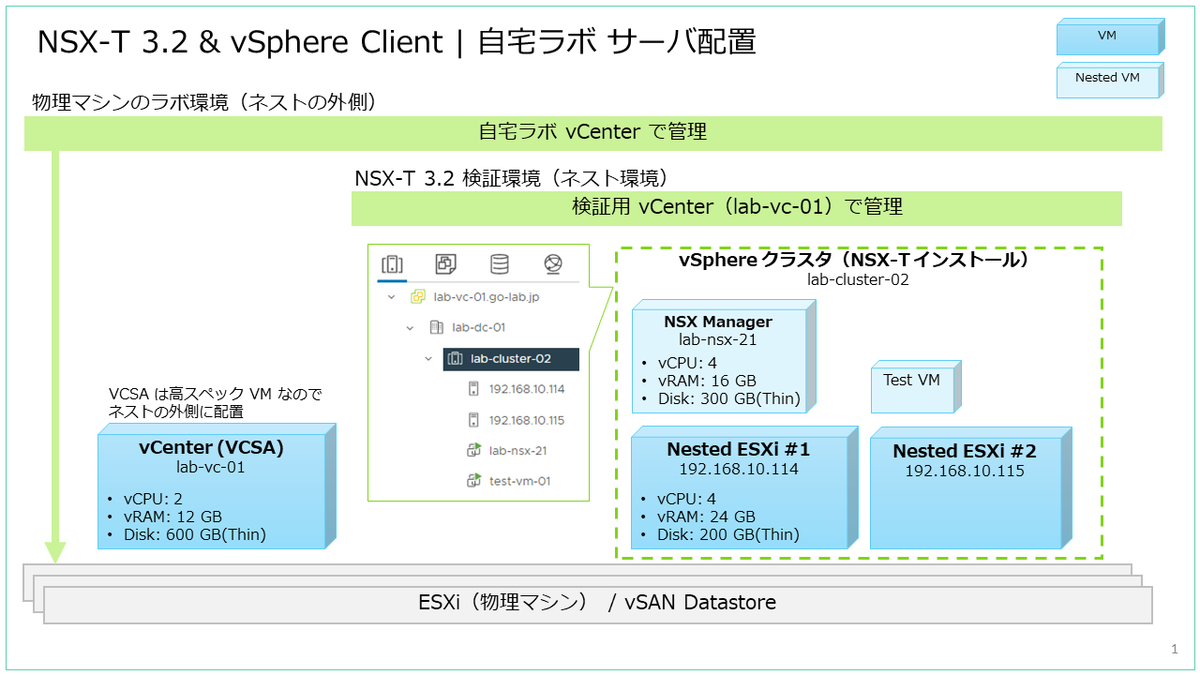This screenshot has height=675, width=1200.
Task: Click 192.168.10.114 in the Nested ESXi #1 box
Action: (738, 469)
